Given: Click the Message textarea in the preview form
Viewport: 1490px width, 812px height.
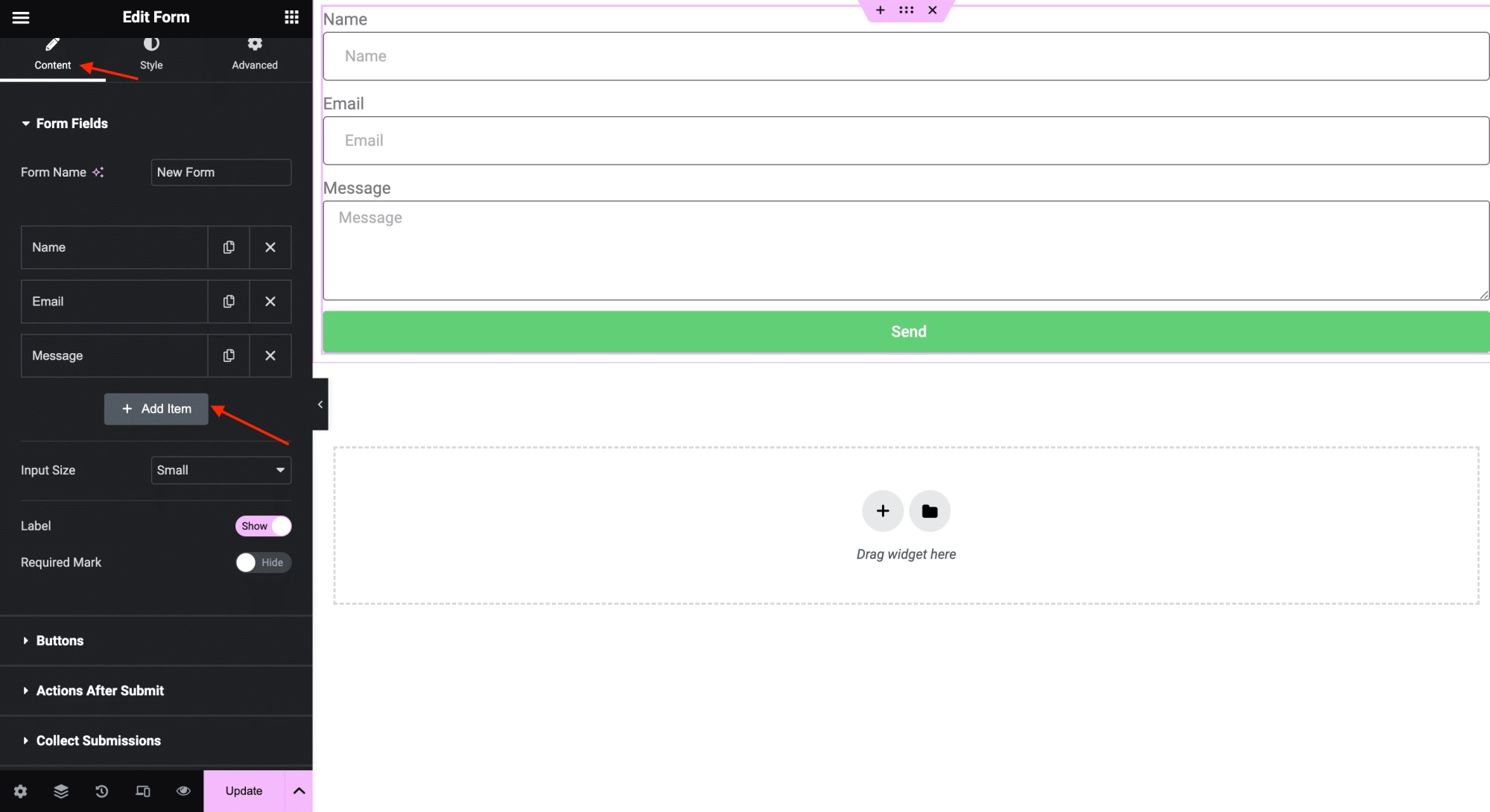Looking at the screenshot, I should pos(906,250).
